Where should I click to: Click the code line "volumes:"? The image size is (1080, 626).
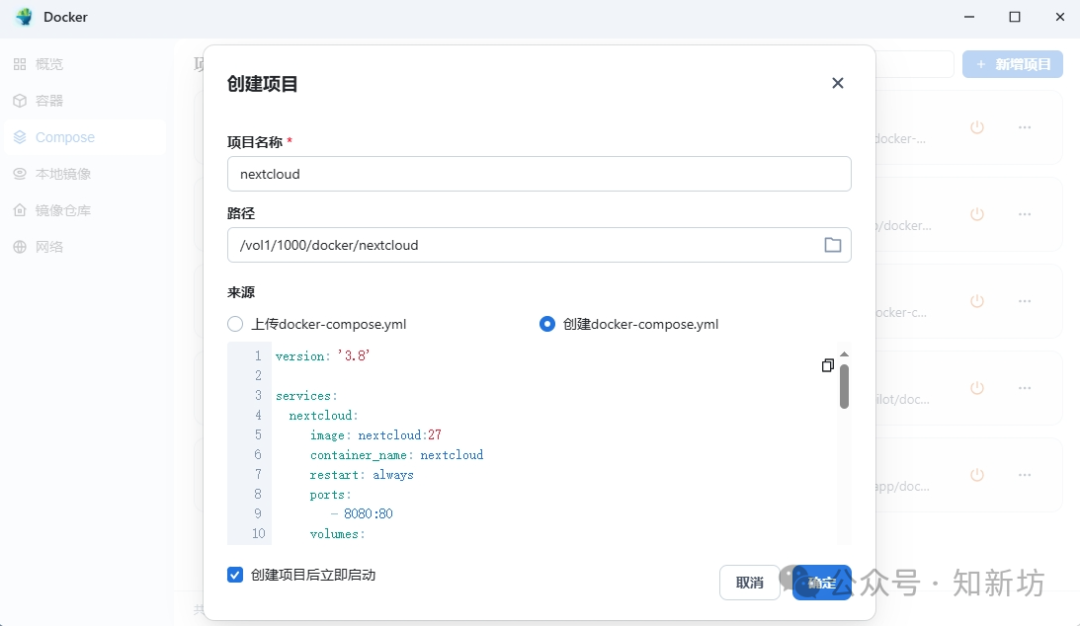[338, 534]
